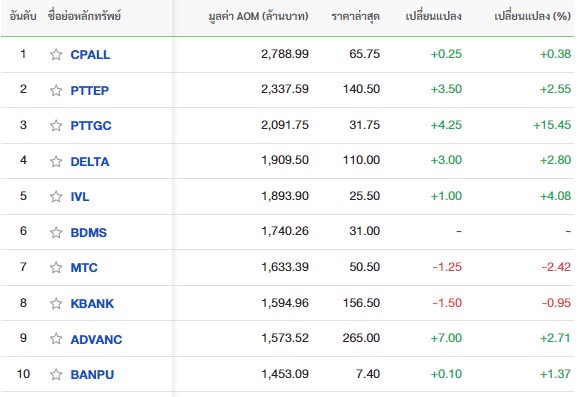
Task: Click the ชื่อย่อหลักทรัพย์ column header
Action: 84,16
